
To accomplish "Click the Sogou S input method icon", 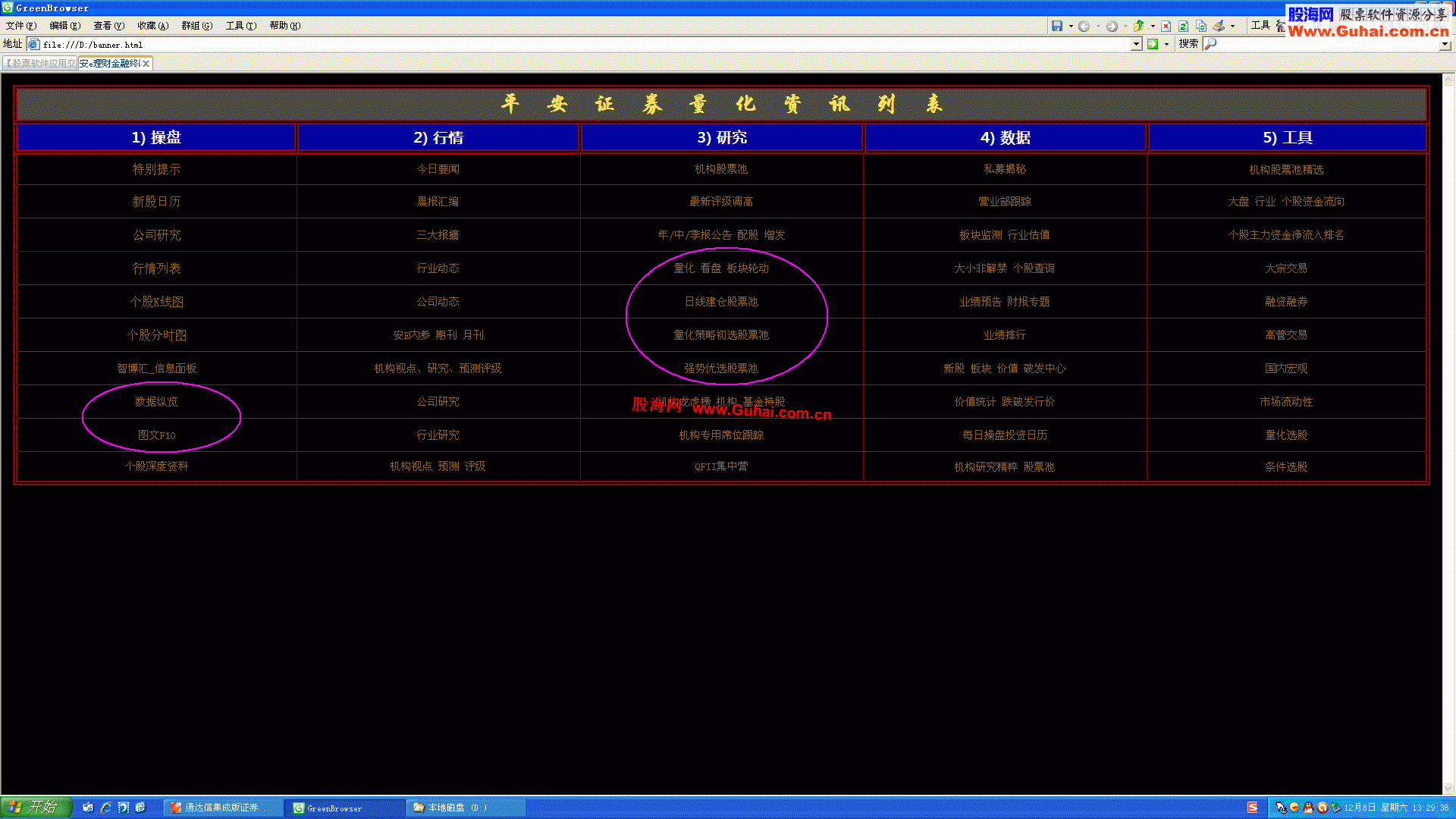I will click(1253, 808).
